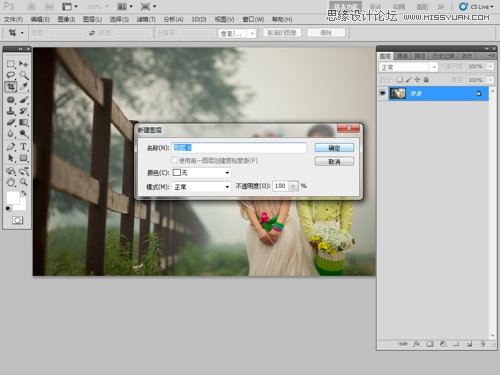Select the Dodge tool
500x375 pixels.
23,134
